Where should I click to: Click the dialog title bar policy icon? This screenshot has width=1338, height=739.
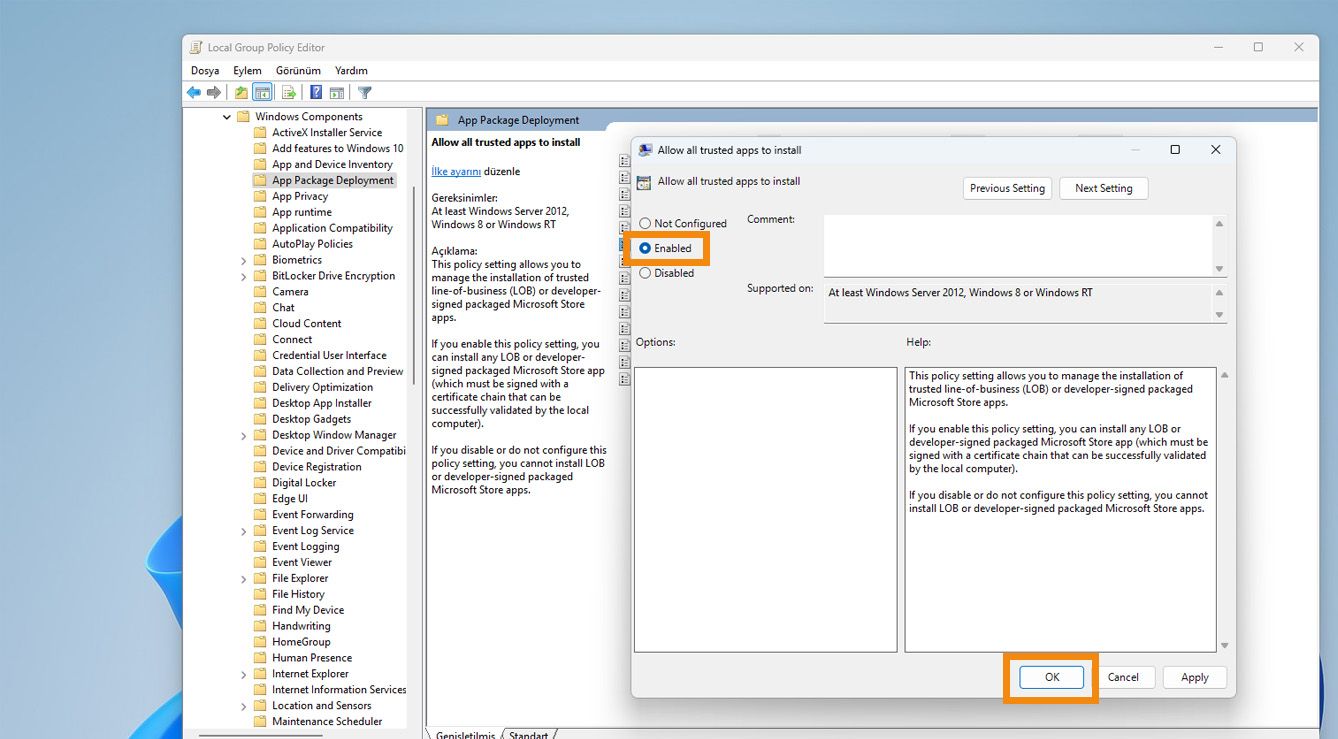point(645,150)
